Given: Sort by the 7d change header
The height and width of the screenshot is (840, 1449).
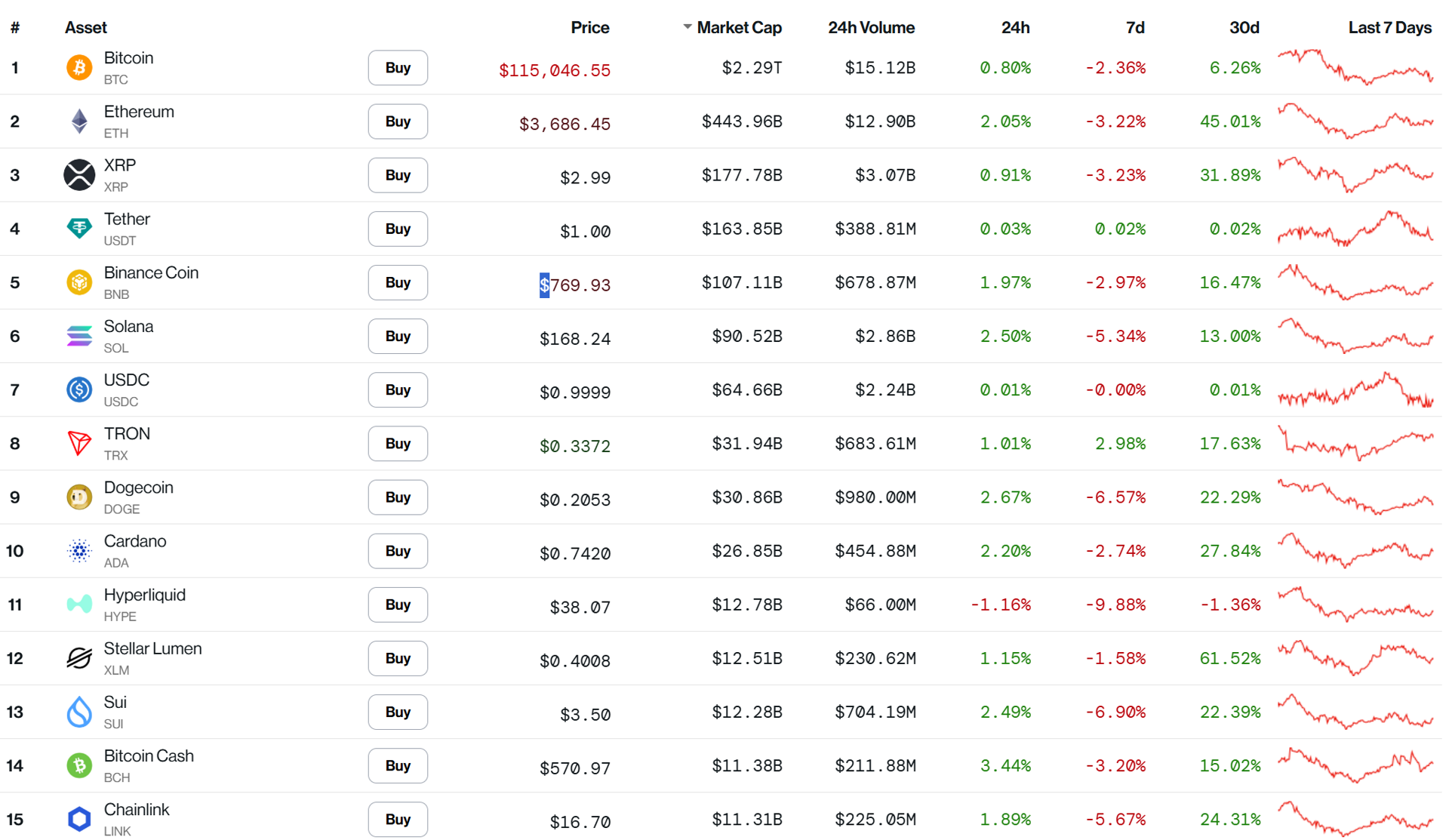Looking at the screenshot, I should point(1135,28).
